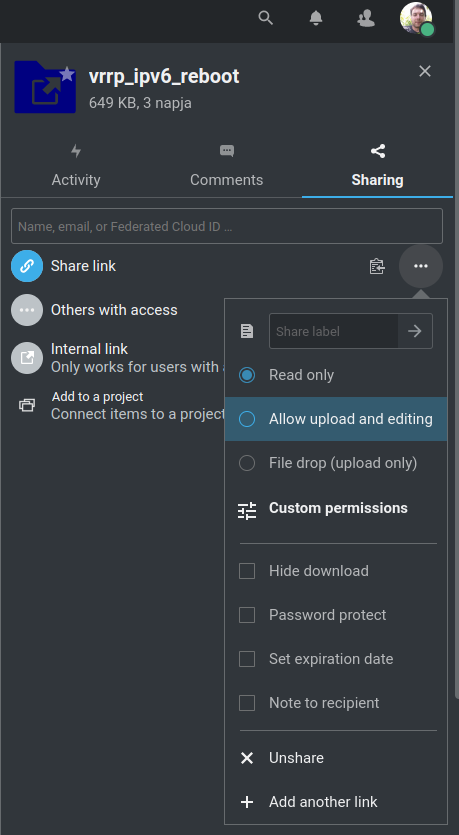Toggle the favorite star on folder
The width and height of the screenshot is (459, 835).
point(67,73)
